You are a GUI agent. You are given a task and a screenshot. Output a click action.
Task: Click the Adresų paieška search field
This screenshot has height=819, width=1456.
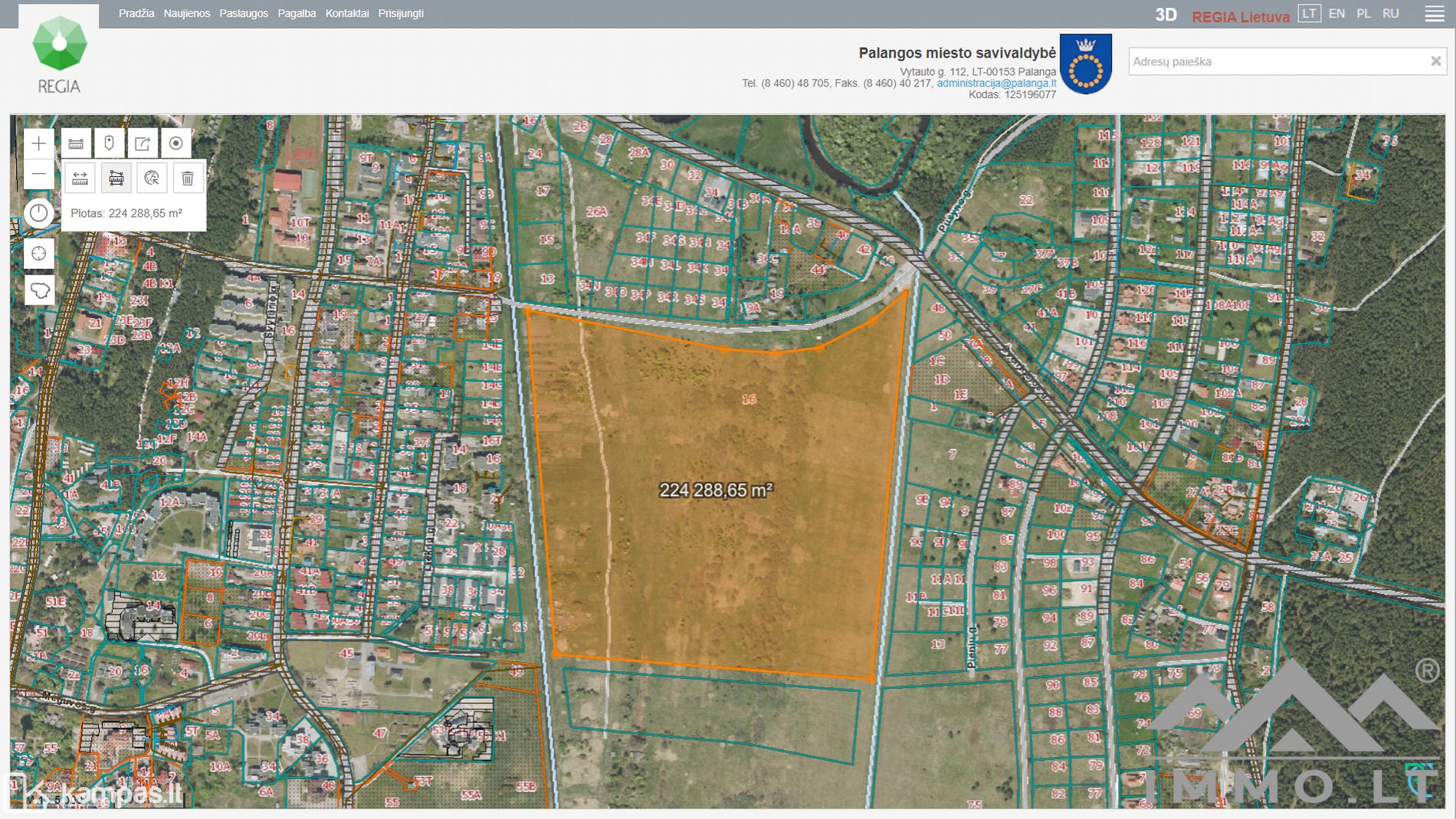(x=1276, y=61)
